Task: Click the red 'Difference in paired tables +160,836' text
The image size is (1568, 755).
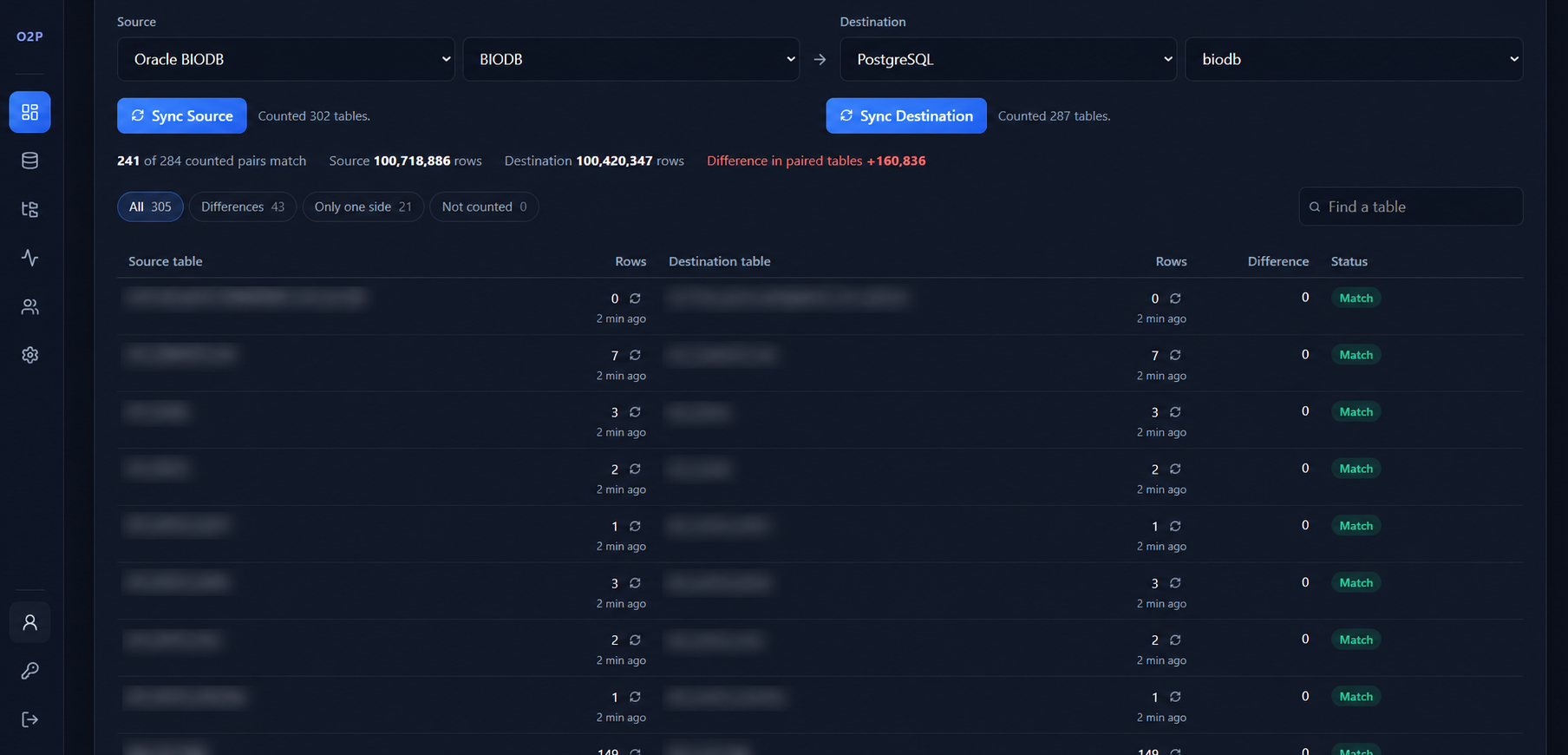Action: pos(816,161)
